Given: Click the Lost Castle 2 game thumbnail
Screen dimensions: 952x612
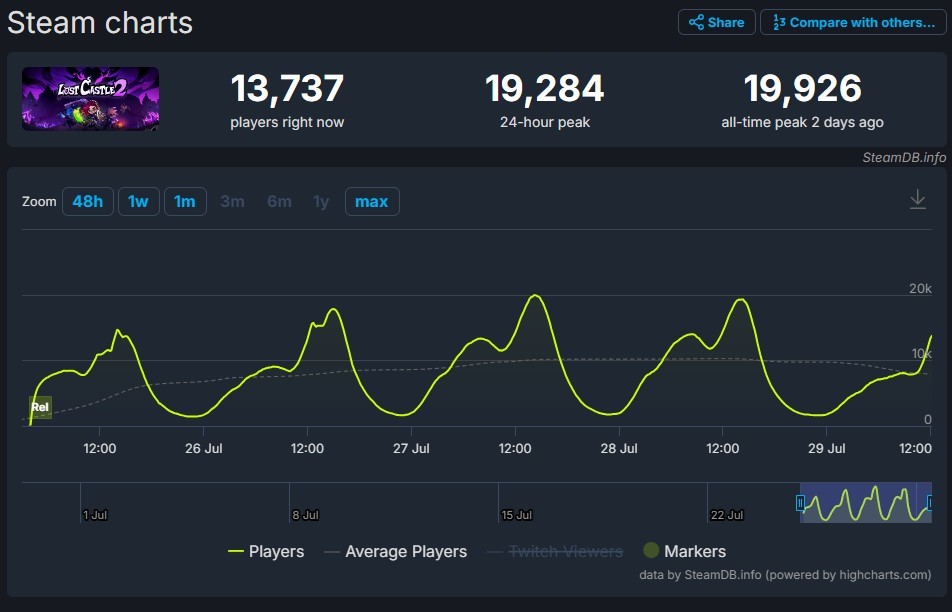Looking at the screenshot, I should [x=90, y=99].
